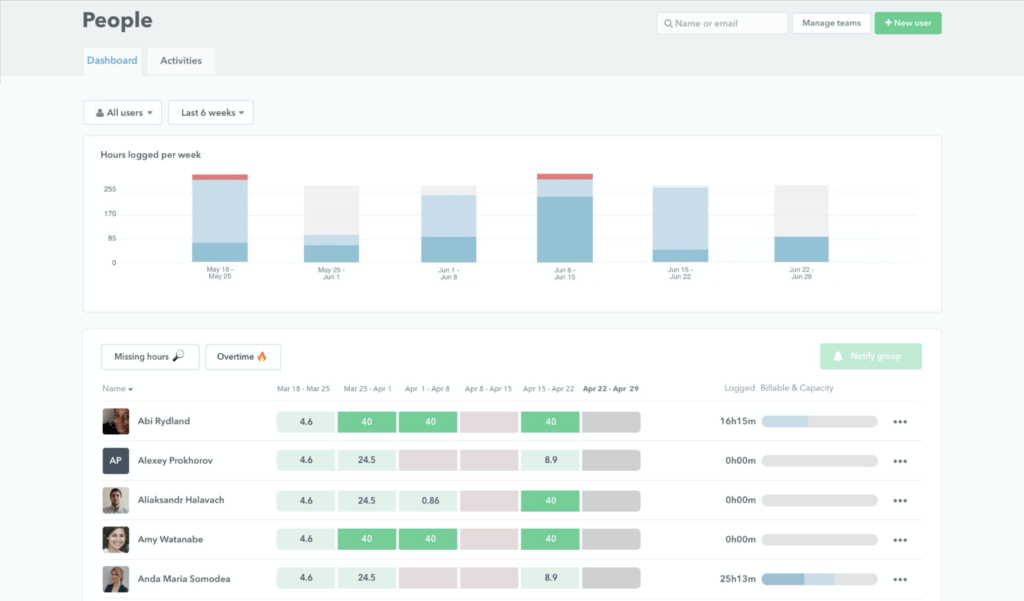Screen dimensions: 1024x601
Task: Click the Manage teams button
Action: tap(831, 22)
